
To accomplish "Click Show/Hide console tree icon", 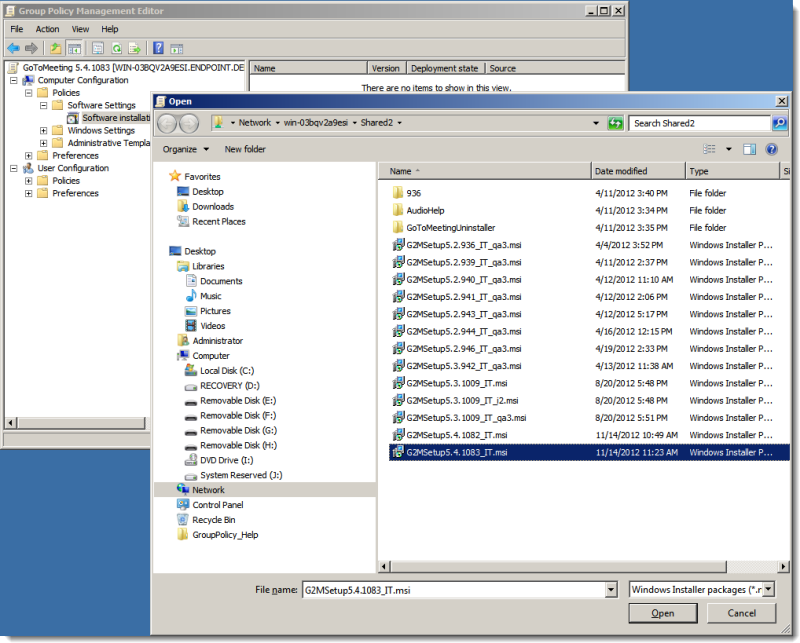I will pos(74,48).
